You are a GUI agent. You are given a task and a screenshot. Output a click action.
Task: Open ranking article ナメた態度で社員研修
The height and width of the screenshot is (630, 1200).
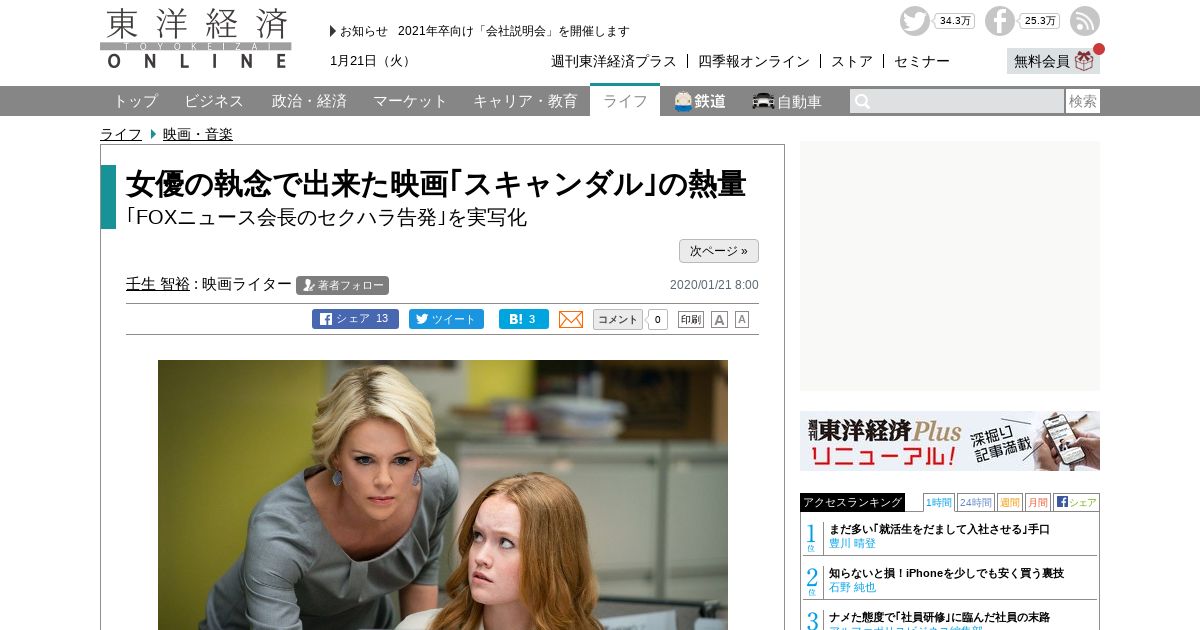point(939,617)
